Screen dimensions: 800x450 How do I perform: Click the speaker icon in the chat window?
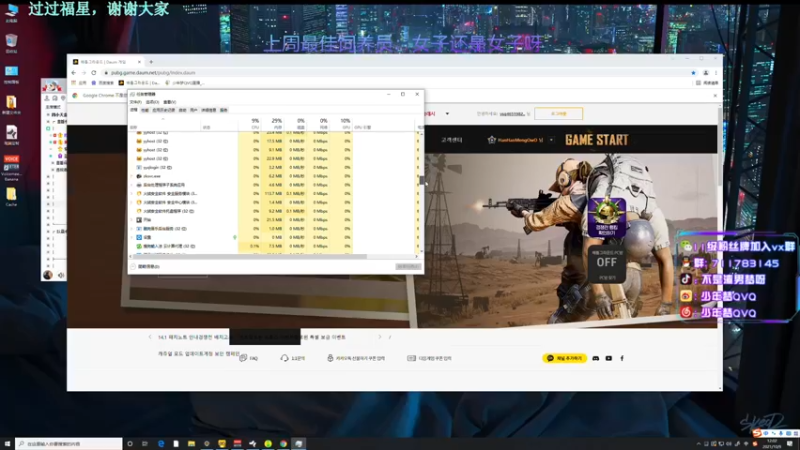[61, 276]
